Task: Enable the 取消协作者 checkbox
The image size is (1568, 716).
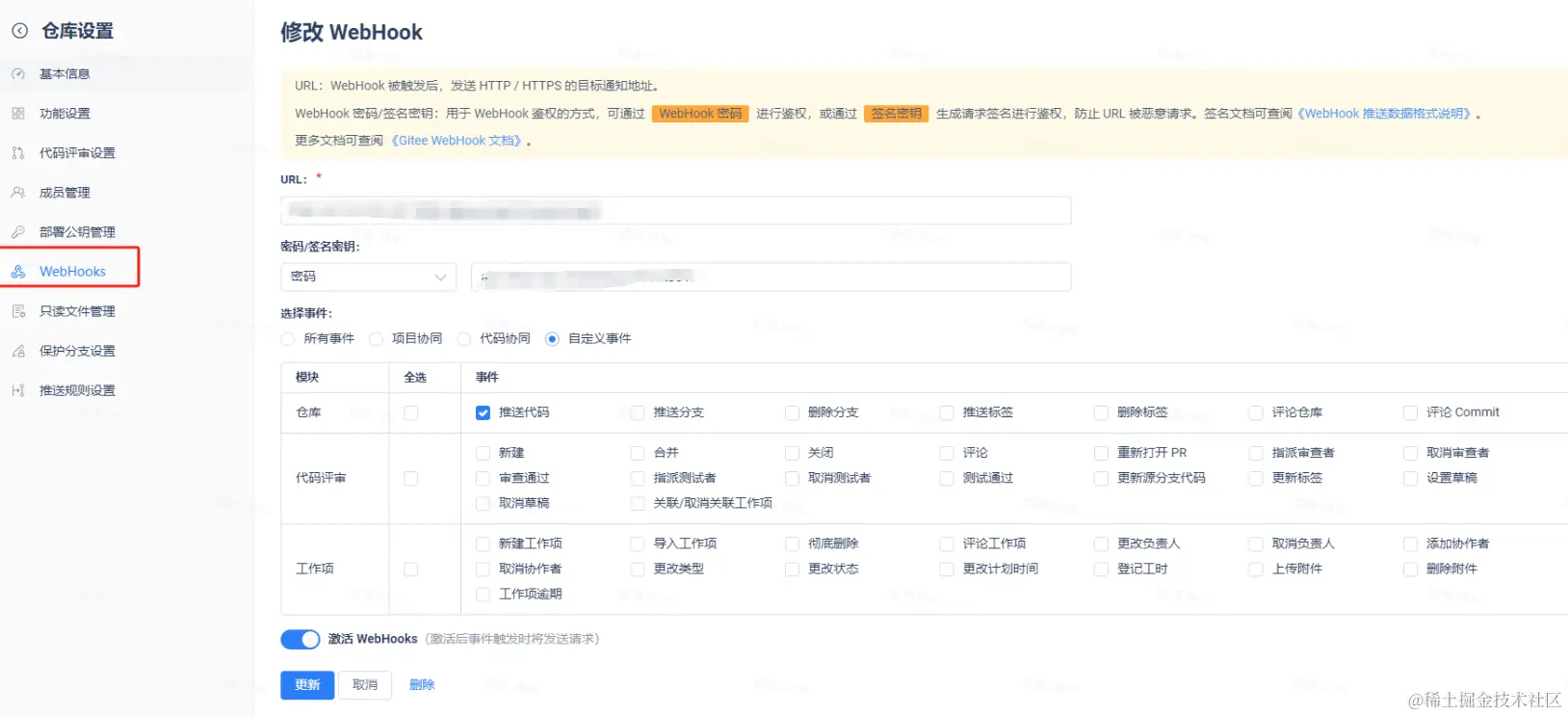Action: pyautogui.click(x=483, y=570)
